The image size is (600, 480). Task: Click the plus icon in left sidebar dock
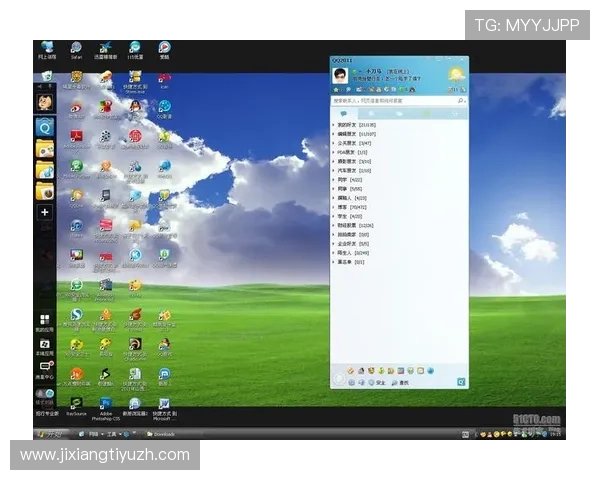tap(44, 212)
